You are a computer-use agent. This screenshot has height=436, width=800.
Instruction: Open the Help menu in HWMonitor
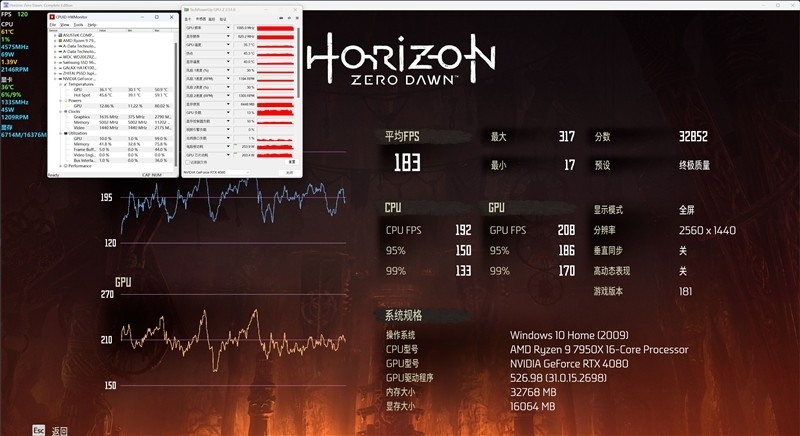click(92, 24)
